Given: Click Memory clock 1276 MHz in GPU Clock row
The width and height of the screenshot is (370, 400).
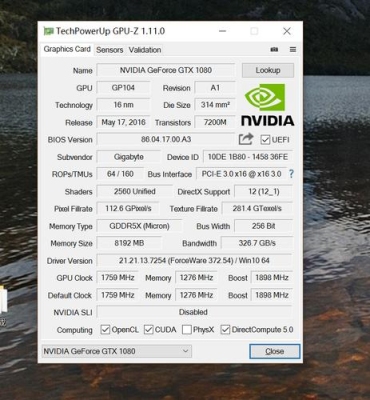Looking at the screenshot, I should click(196, 278).
